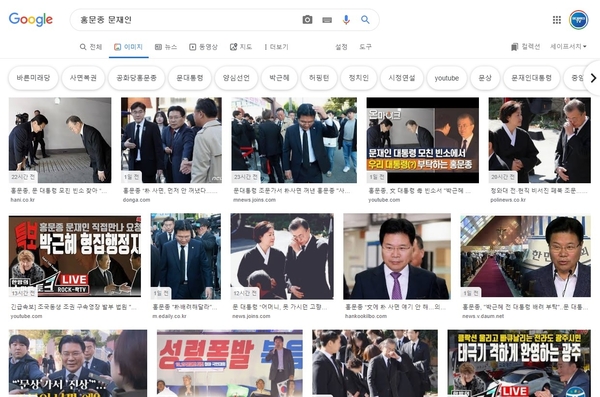The width and height of the screenshot is (600, 397).
Task: Select the 바른미래당 filter chip
Action: pos(33,78)
